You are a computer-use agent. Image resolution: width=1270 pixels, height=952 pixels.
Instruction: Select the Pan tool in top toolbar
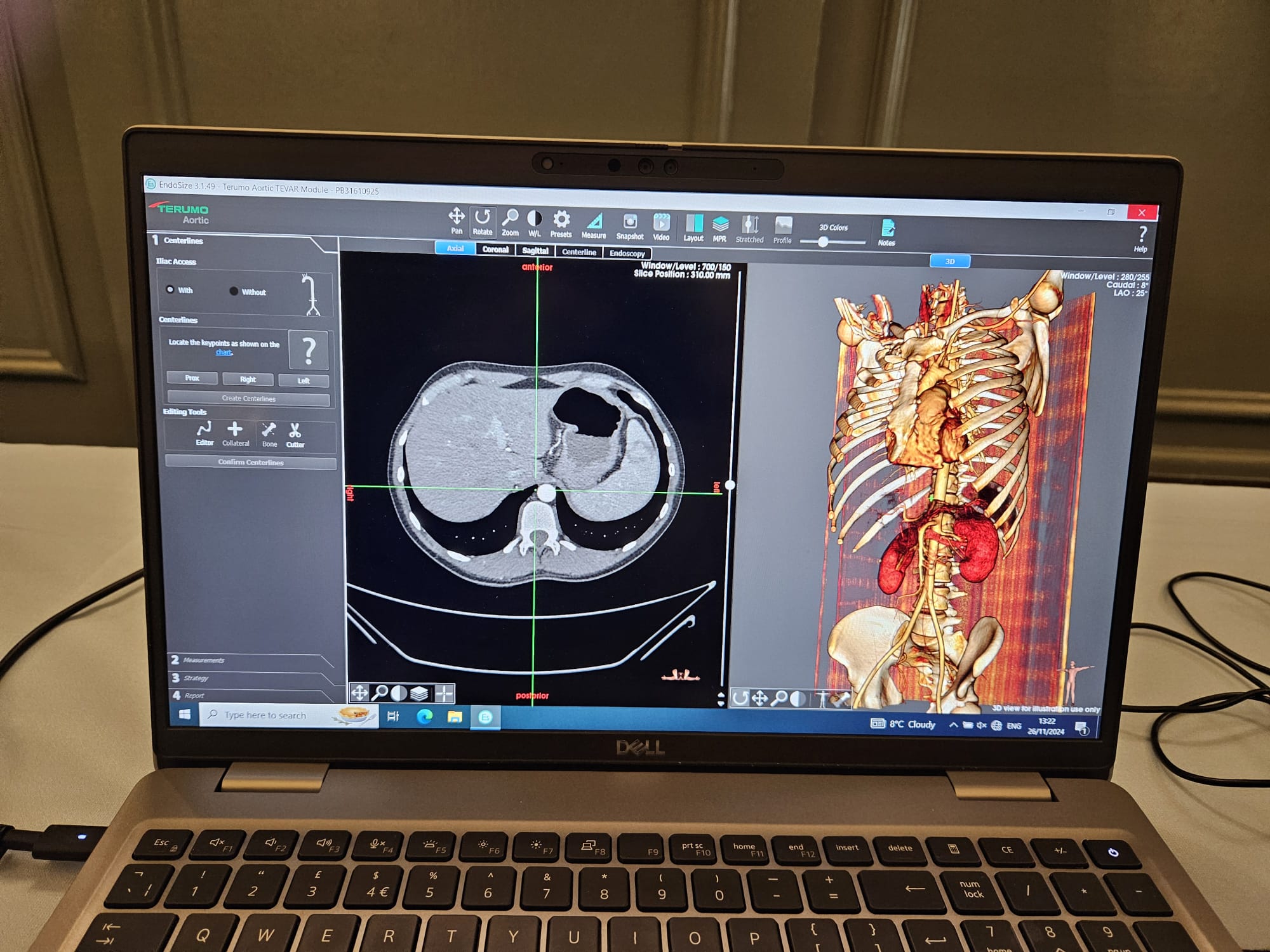tap(457, 220)
